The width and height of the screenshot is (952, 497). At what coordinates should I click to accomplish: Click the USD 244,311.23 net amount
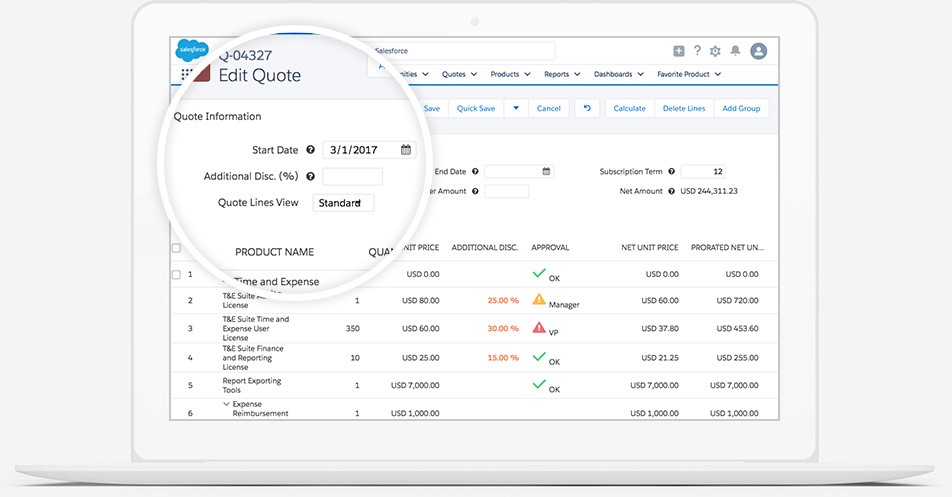click(x=709, y=191)
